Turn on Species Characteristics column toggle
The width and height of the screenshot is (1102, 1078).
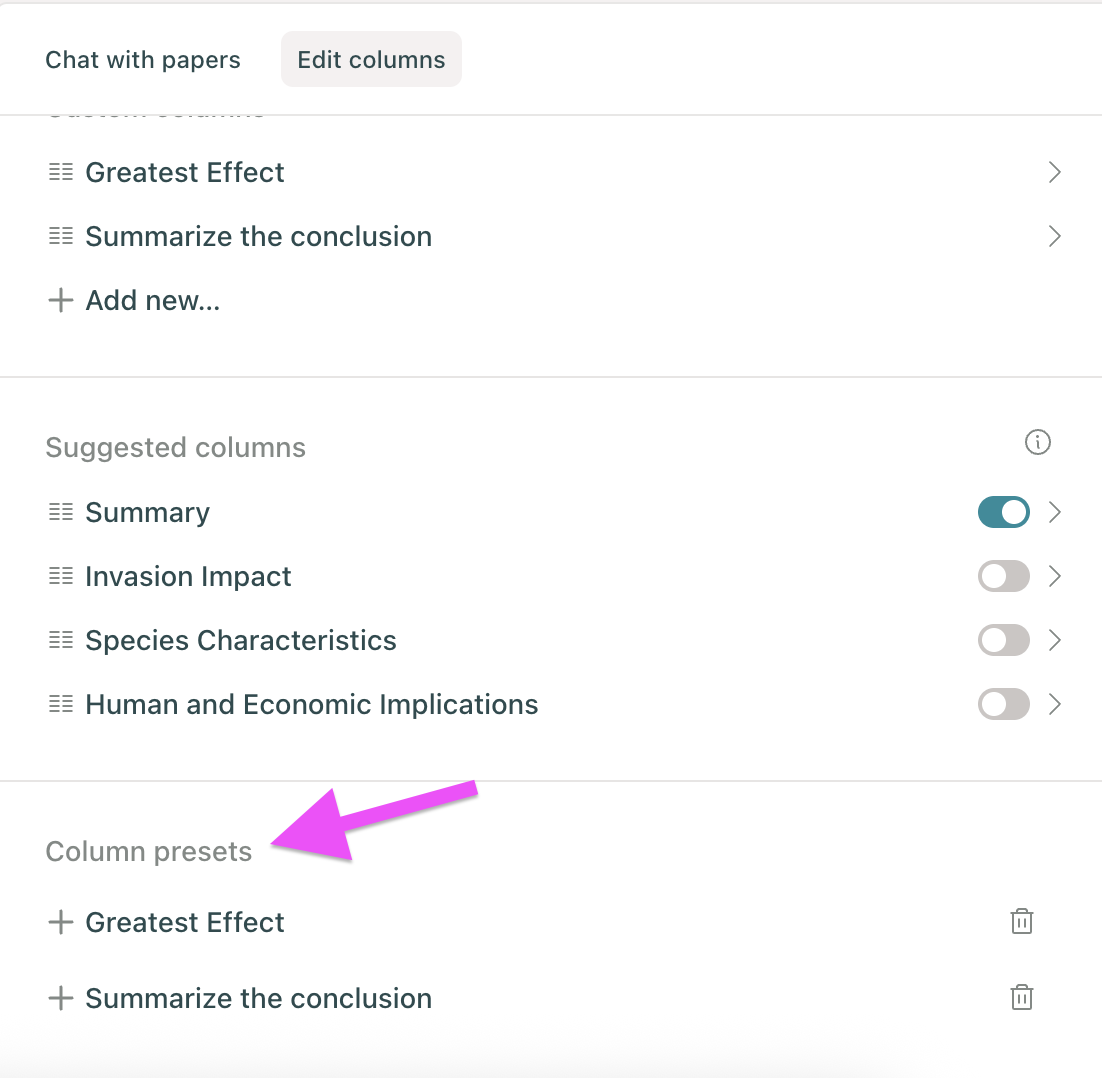1003,640
